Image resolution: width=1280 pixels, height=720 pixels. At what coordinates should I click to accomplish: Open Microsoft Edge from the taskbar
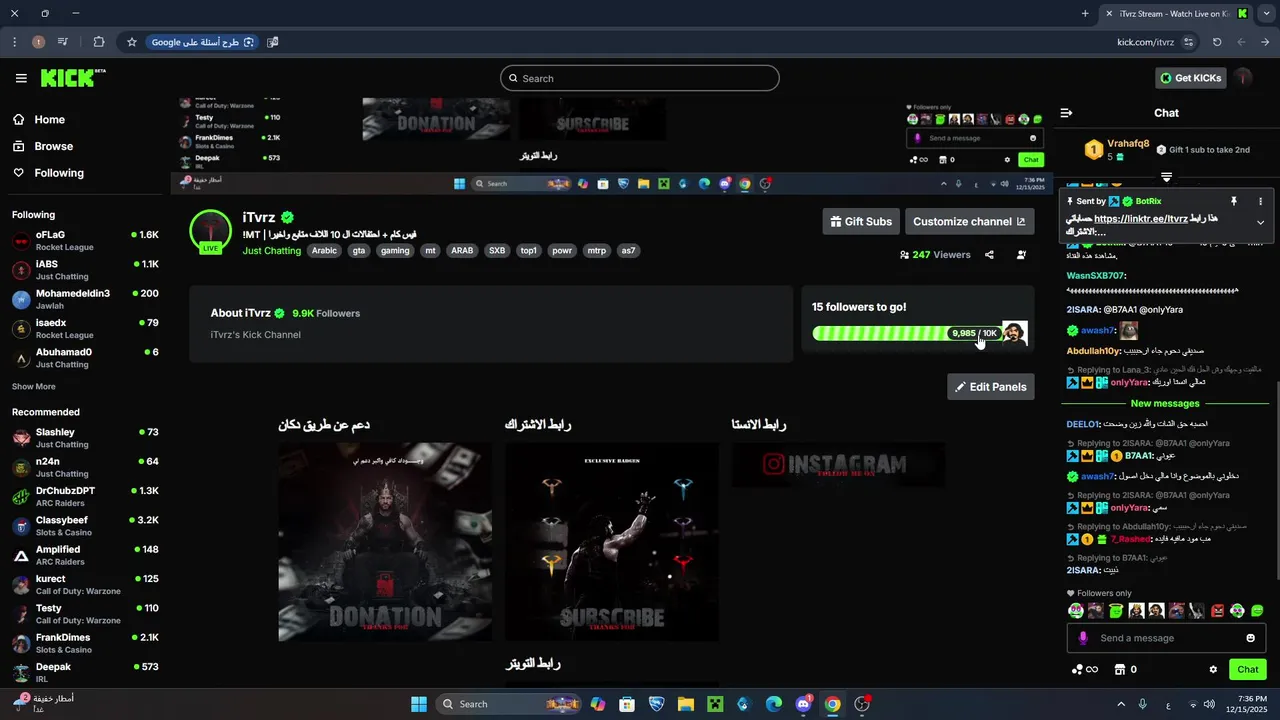coord(774,704)
